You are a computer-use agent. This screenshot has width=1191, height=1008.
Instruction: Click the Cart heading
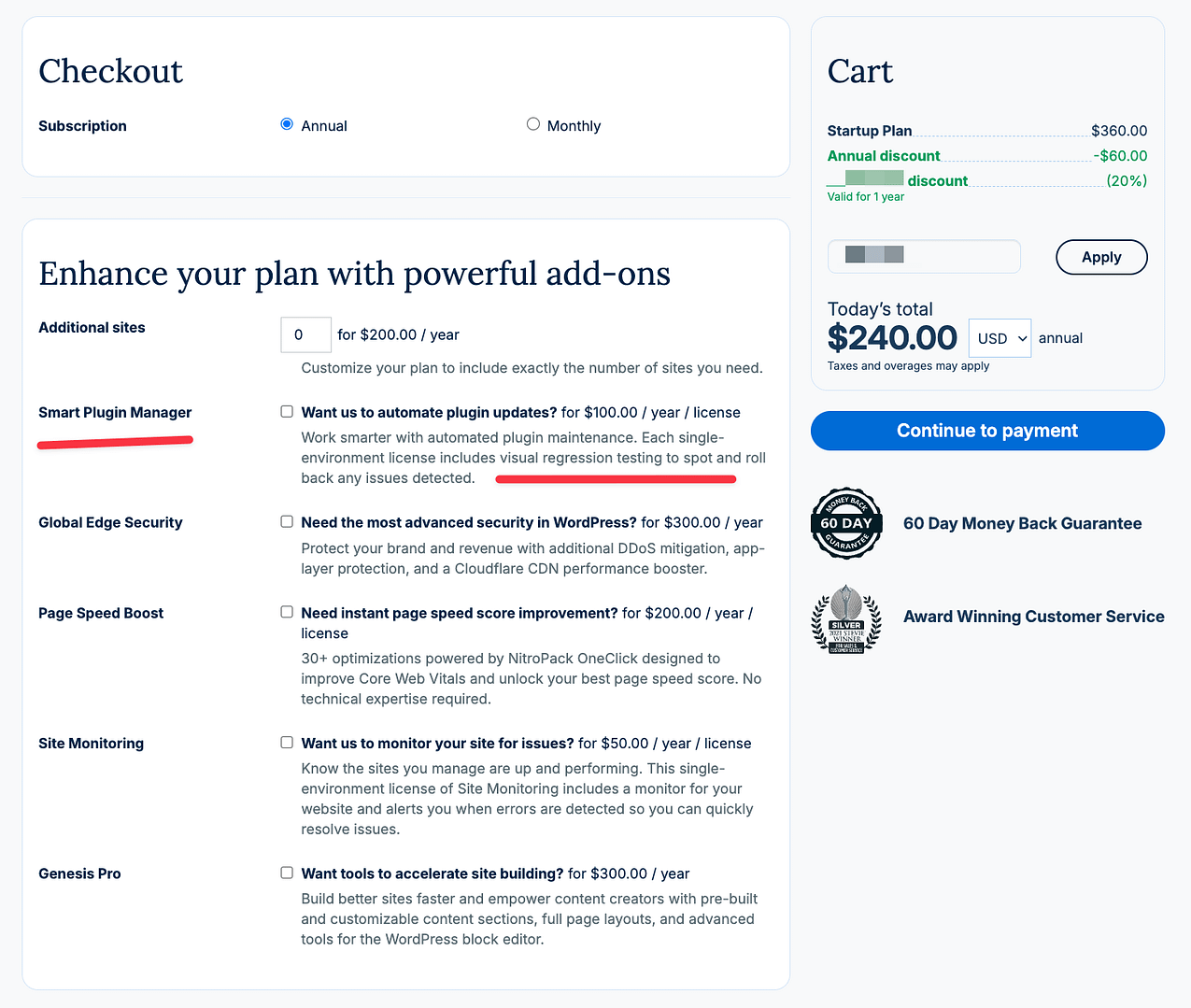pos(860,71)
